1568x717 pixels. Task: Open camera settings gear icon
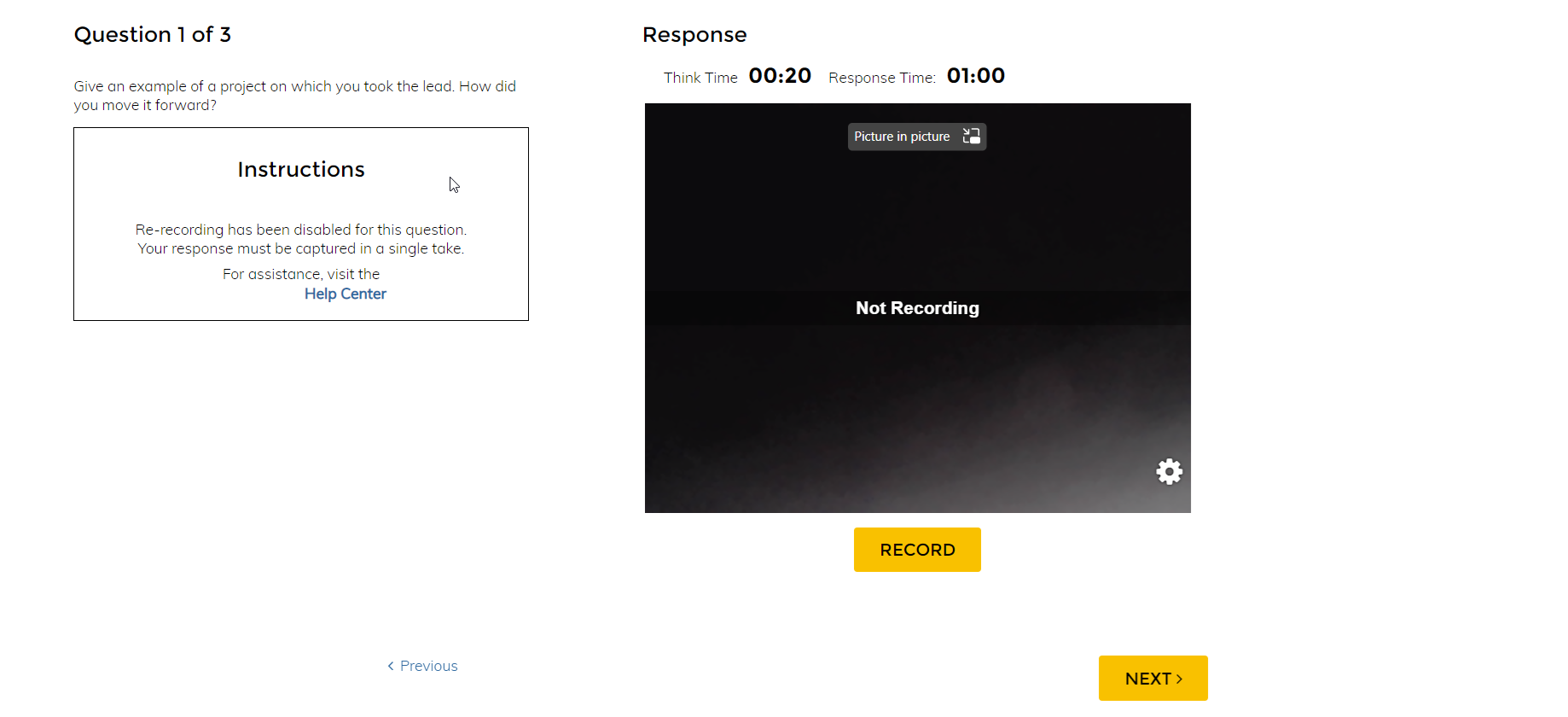click(1169, 471)
